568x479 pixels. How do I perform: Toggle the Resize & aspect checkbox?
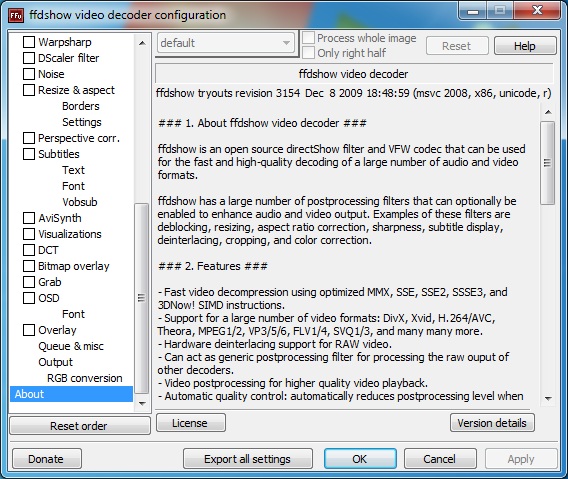click(29, 90)
